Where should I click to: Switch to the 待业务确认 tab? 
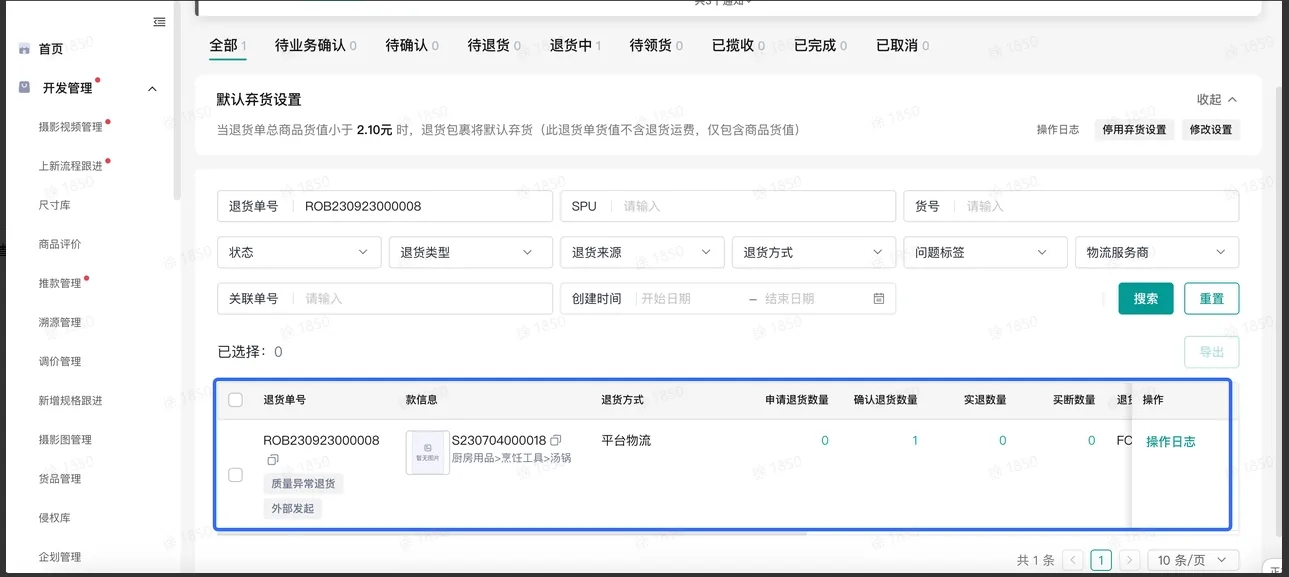pos(316,45)
